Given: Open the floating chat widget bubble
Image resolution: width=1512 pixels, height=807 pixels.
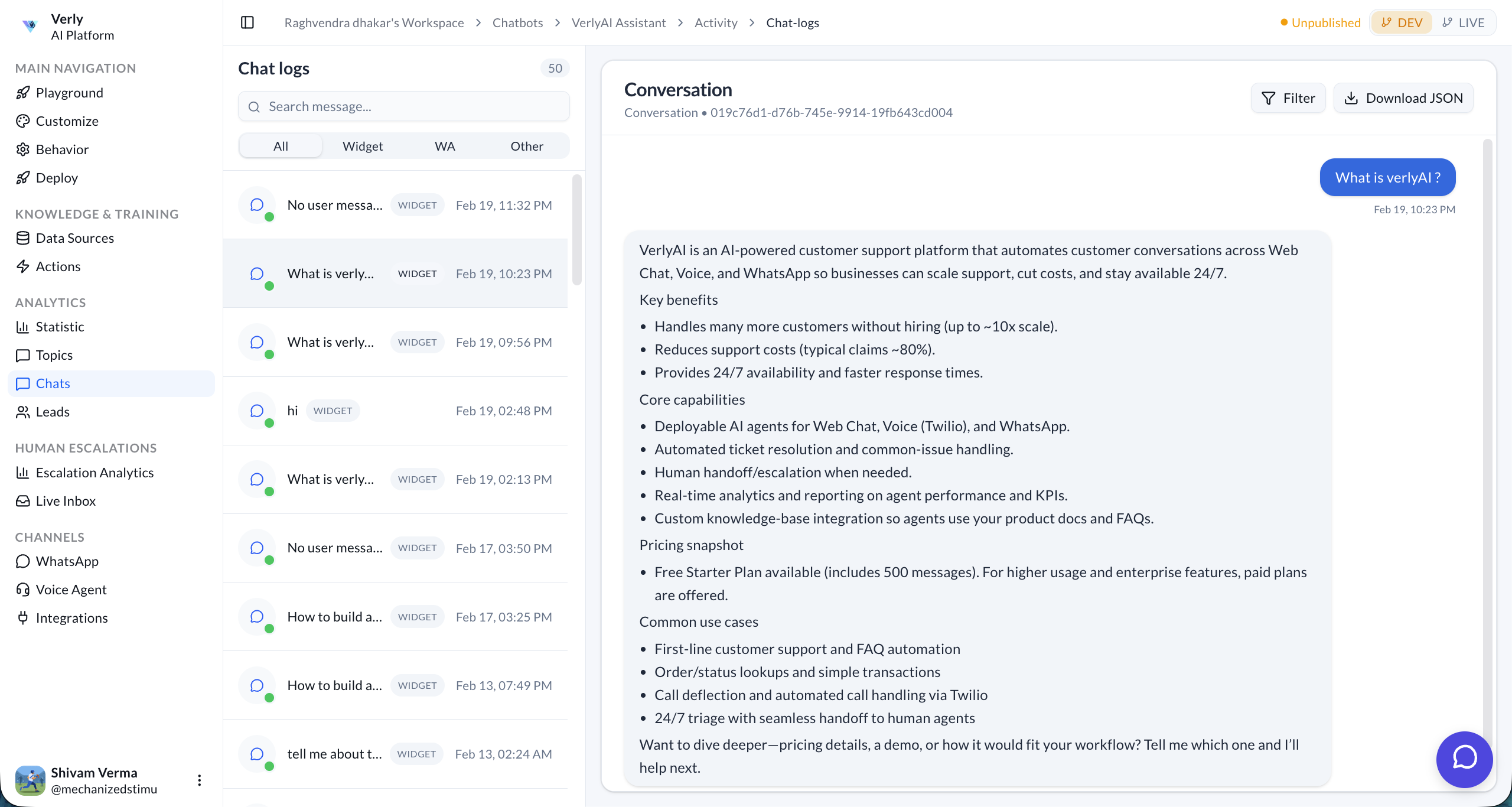Looking at the screenshot, I should coord(1464,759).
